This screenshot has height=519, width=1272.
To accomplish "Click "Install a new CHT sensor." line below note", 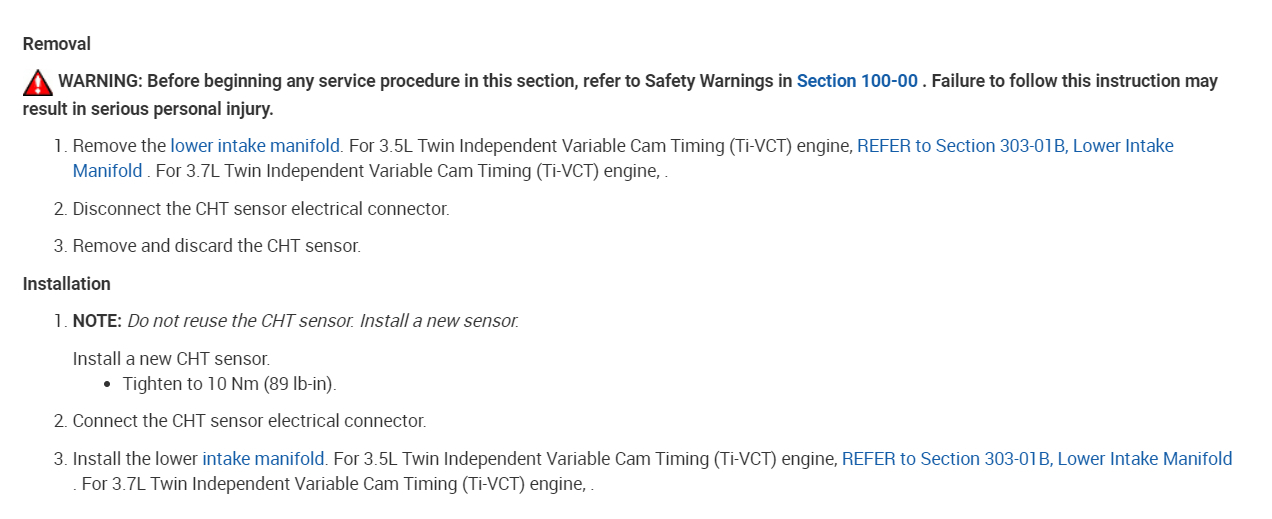I will [171, 358].
